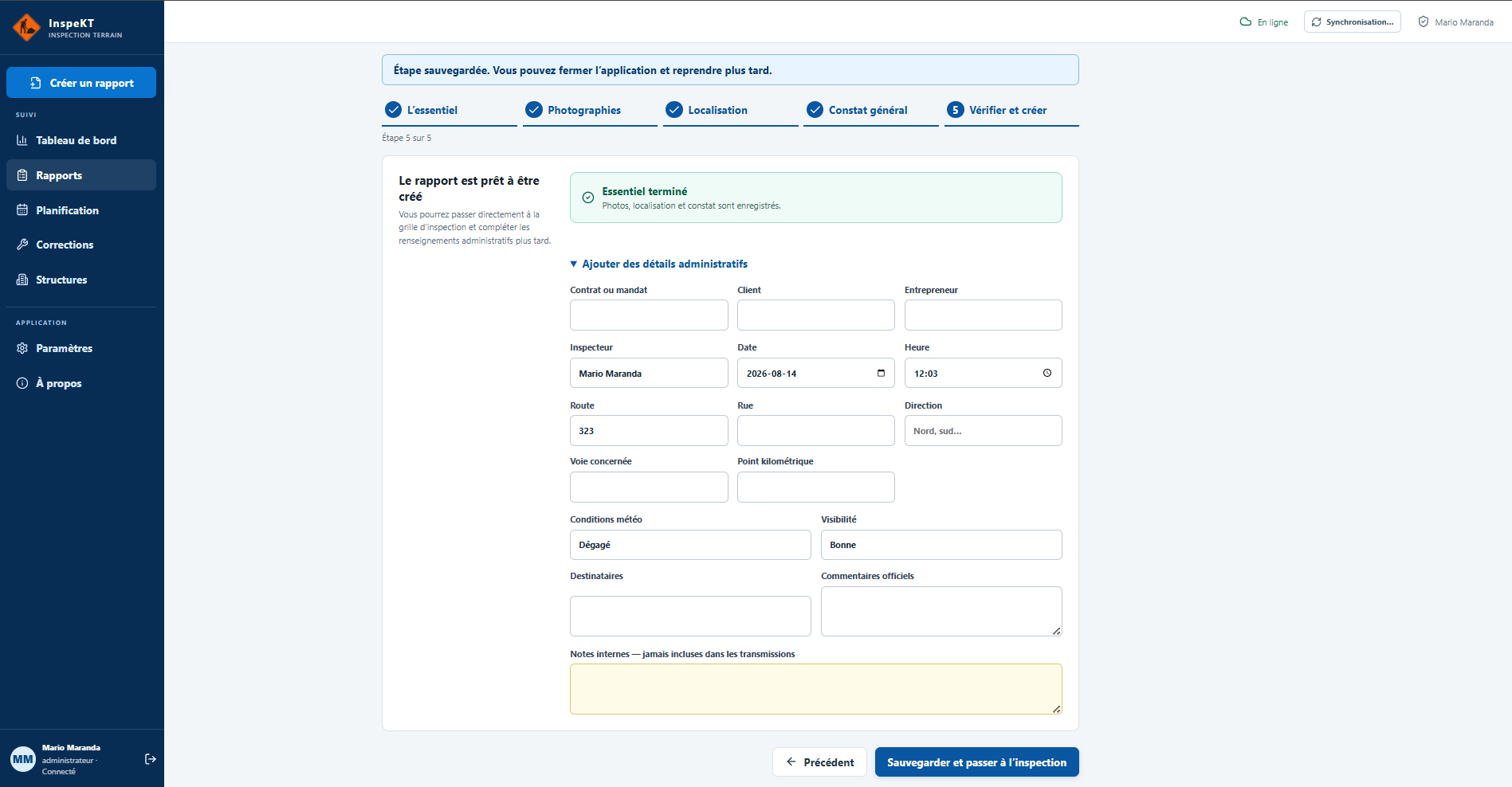This screenshot has width=1512, height=787.
Task: Open Structures in the sidebar
Action: pyautogui.click(x=81, y=280)
